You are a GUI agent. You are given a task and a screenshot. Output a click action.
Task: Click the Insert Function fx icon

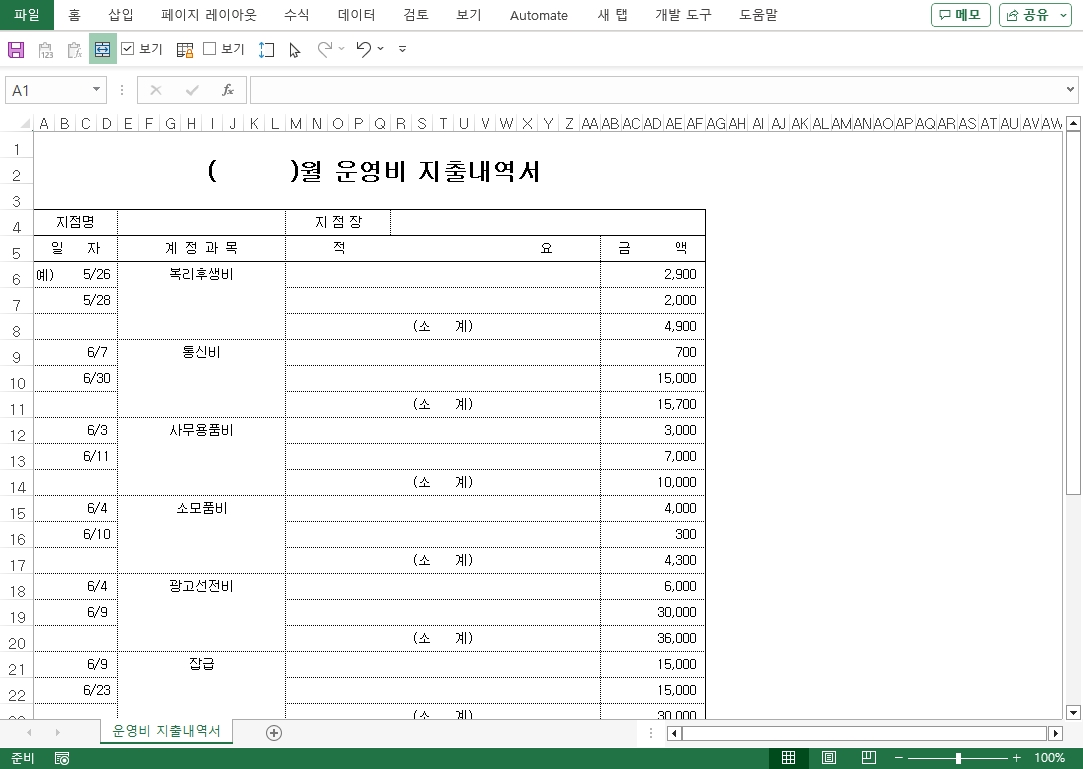[227, 91]
